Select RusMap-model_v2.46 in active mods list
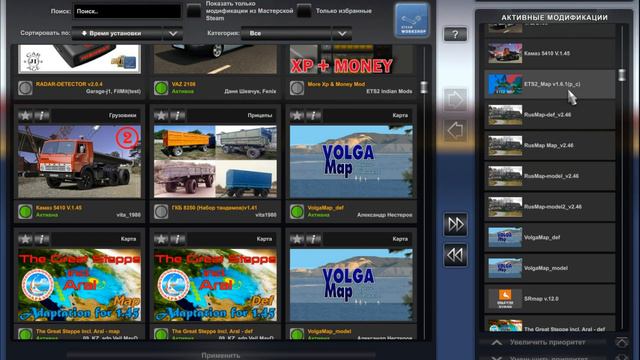This screenshot has width=640, height=360. click(x=549, y=176)
